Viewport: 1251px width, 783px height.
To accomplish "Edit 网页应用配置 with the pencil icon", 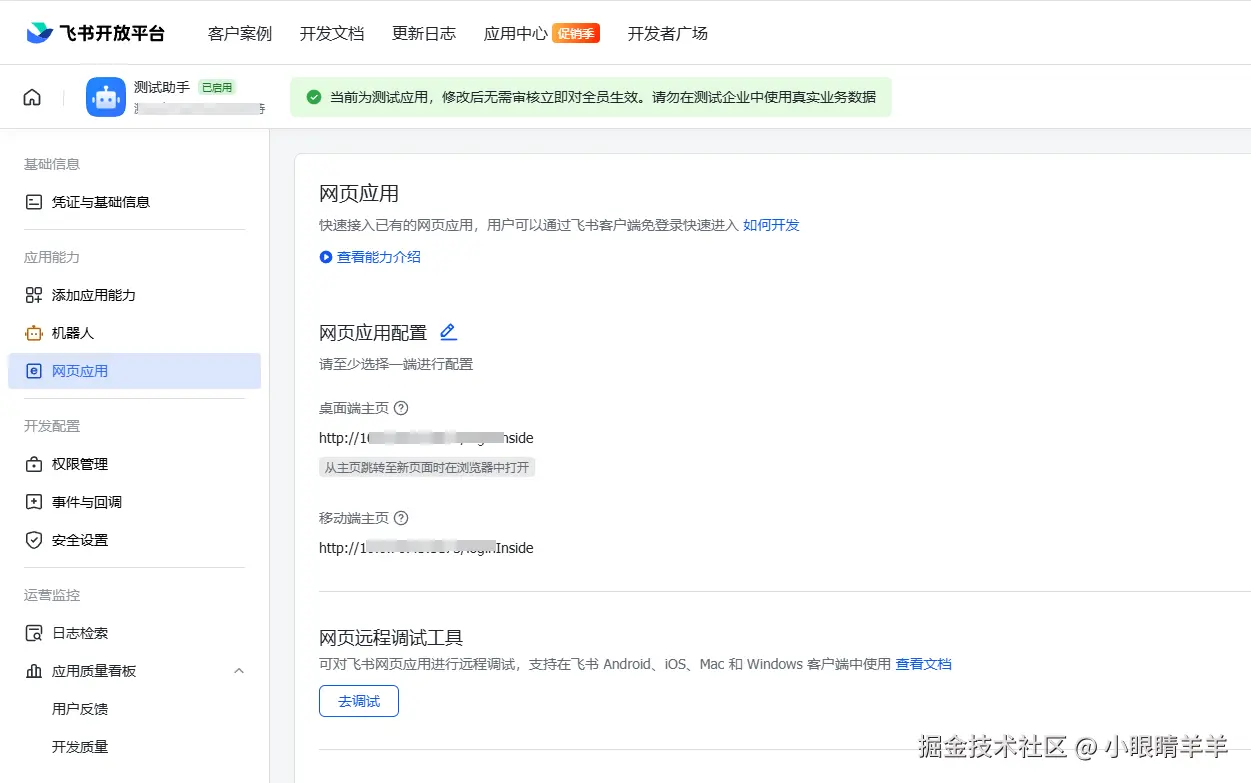I will click(x=448, y=332).
